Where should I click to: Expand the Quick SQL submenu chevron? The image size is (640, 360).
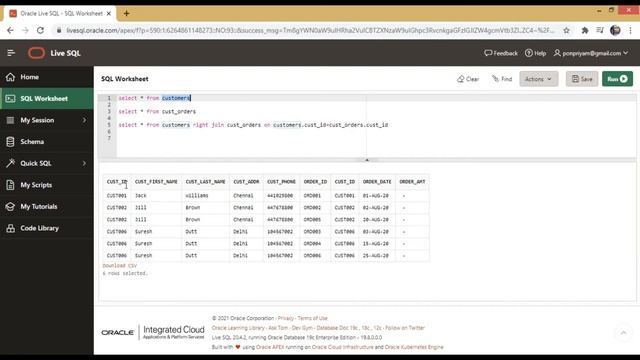point(84,163)
